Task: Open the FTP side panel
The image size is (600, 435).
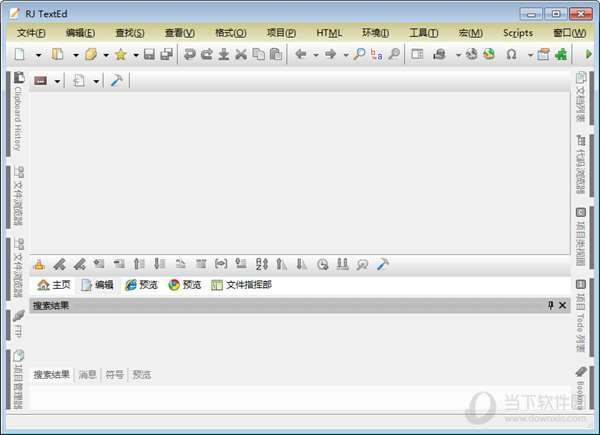Action: tap(18, 324)
